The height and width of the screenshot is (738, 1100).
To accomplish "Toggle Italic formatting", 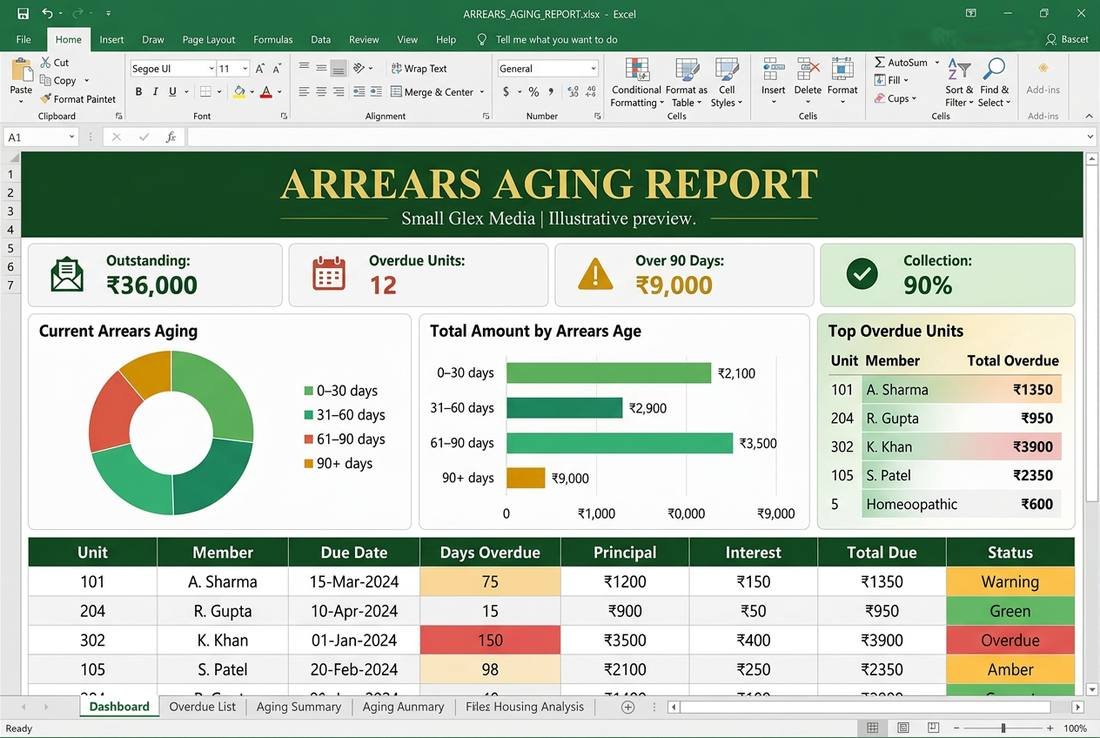I will [155, 91].
